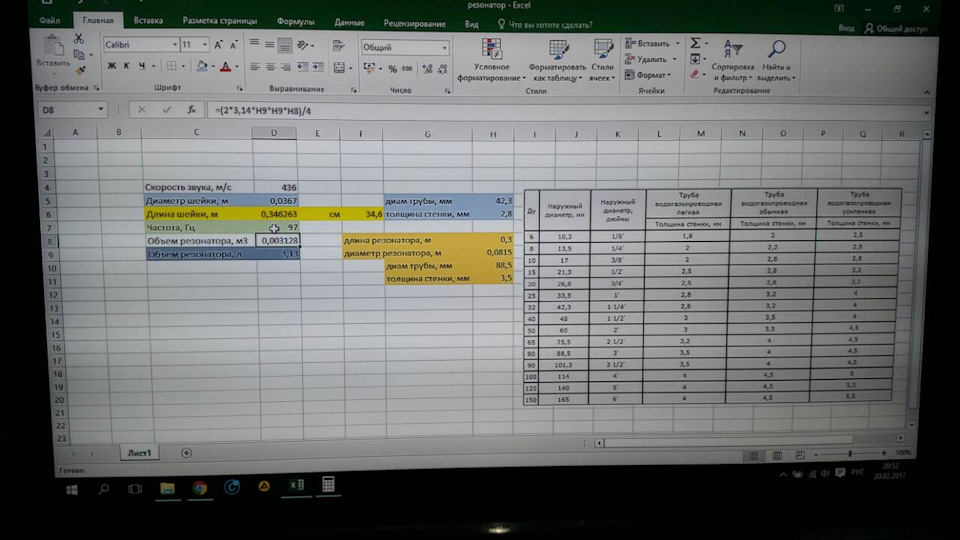Click the Fill down icon in Редактирование
Screen dimensions: 960x540
(x=695, y=59)
